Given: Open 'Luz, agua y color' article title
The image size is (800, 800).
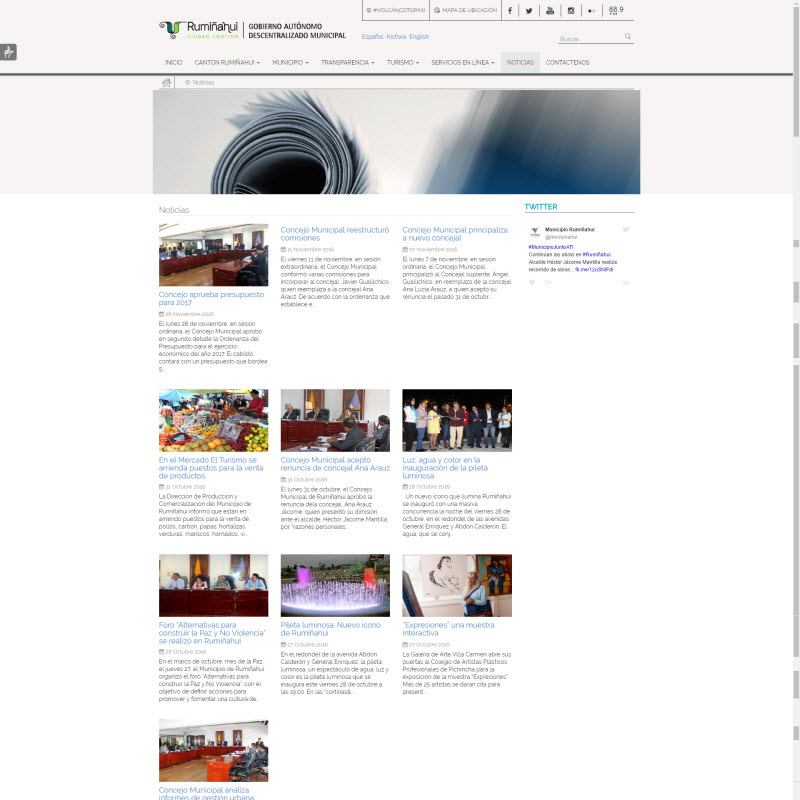Looking at the screenshot, I should [x=445, y=468].
